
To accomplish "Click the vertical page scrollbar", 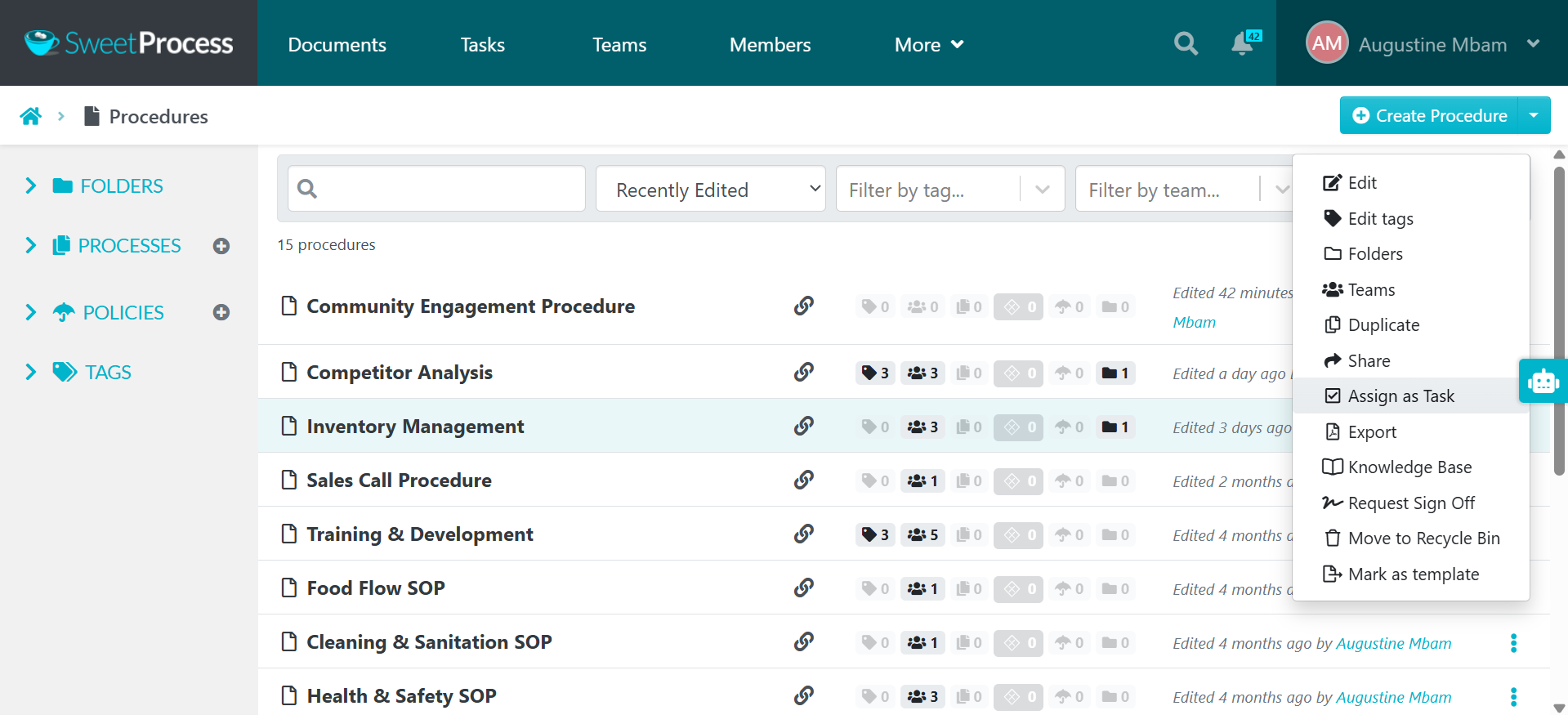I will coord(1559,320).
